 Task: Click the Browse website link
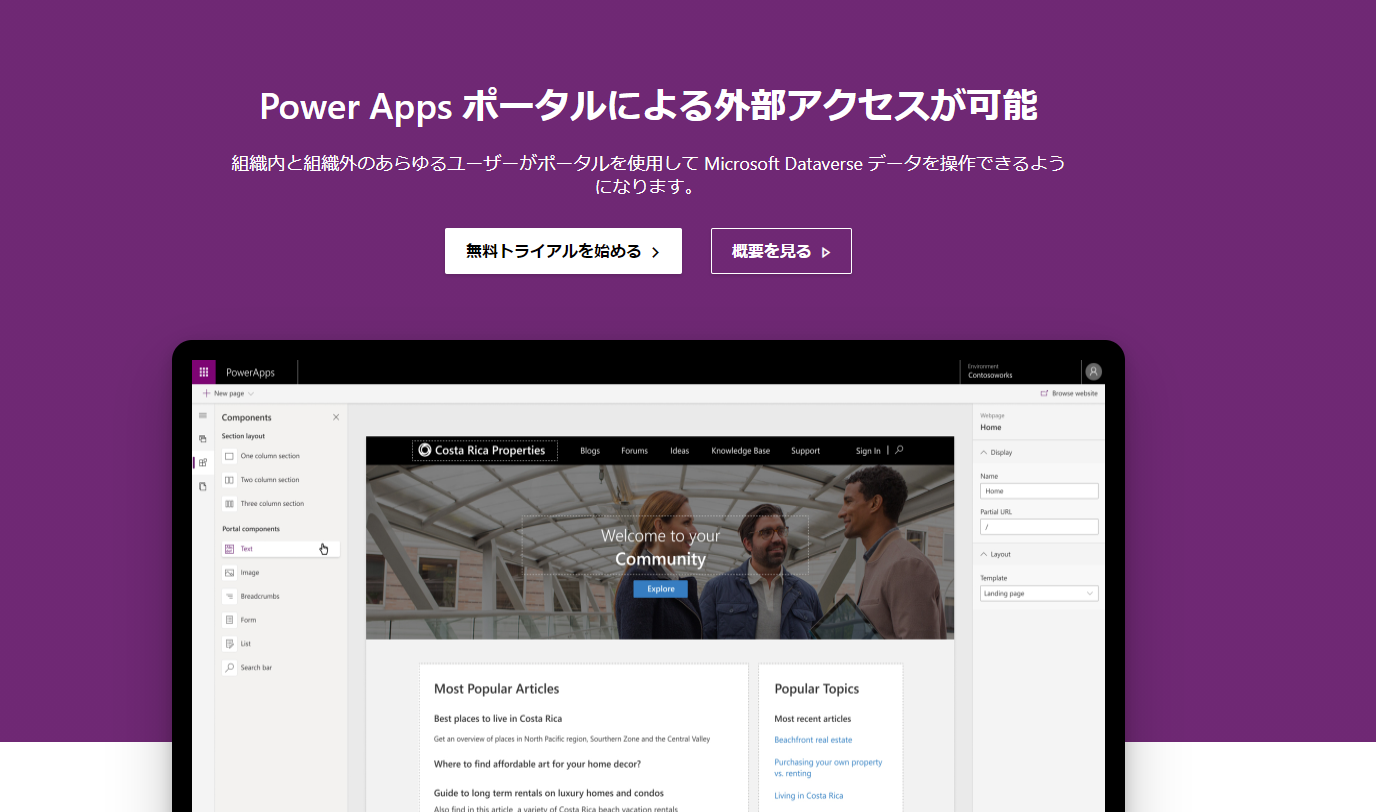(1069, 394)
